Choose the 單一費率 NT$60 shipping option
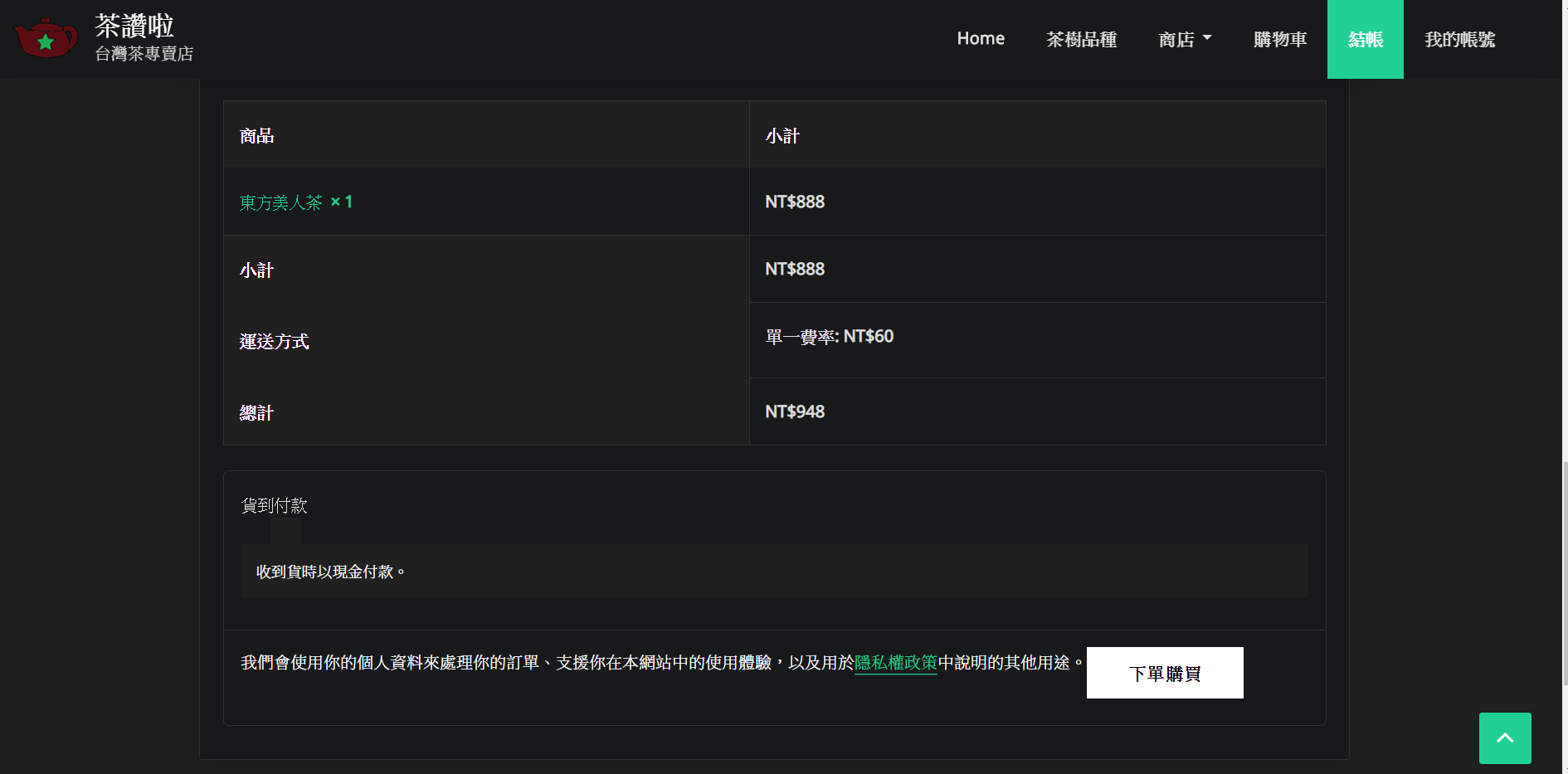Image resolution: width=1568 pixels, height=774 pixels. pyautogui.click(x=829, y=337)
